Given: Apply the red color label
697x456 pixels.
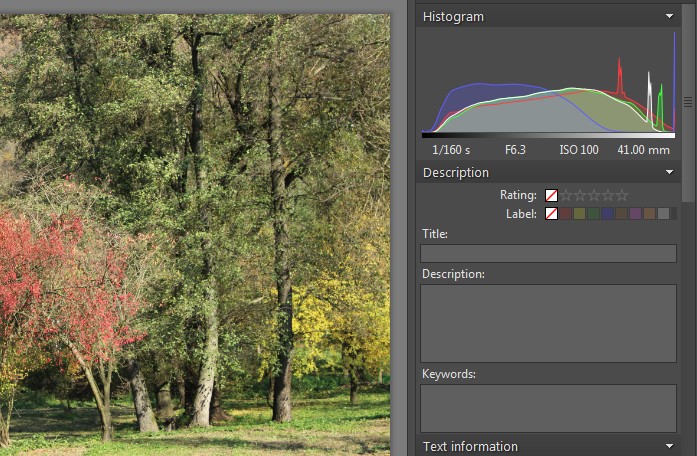Looking at the screenshot, I should 565,214.
